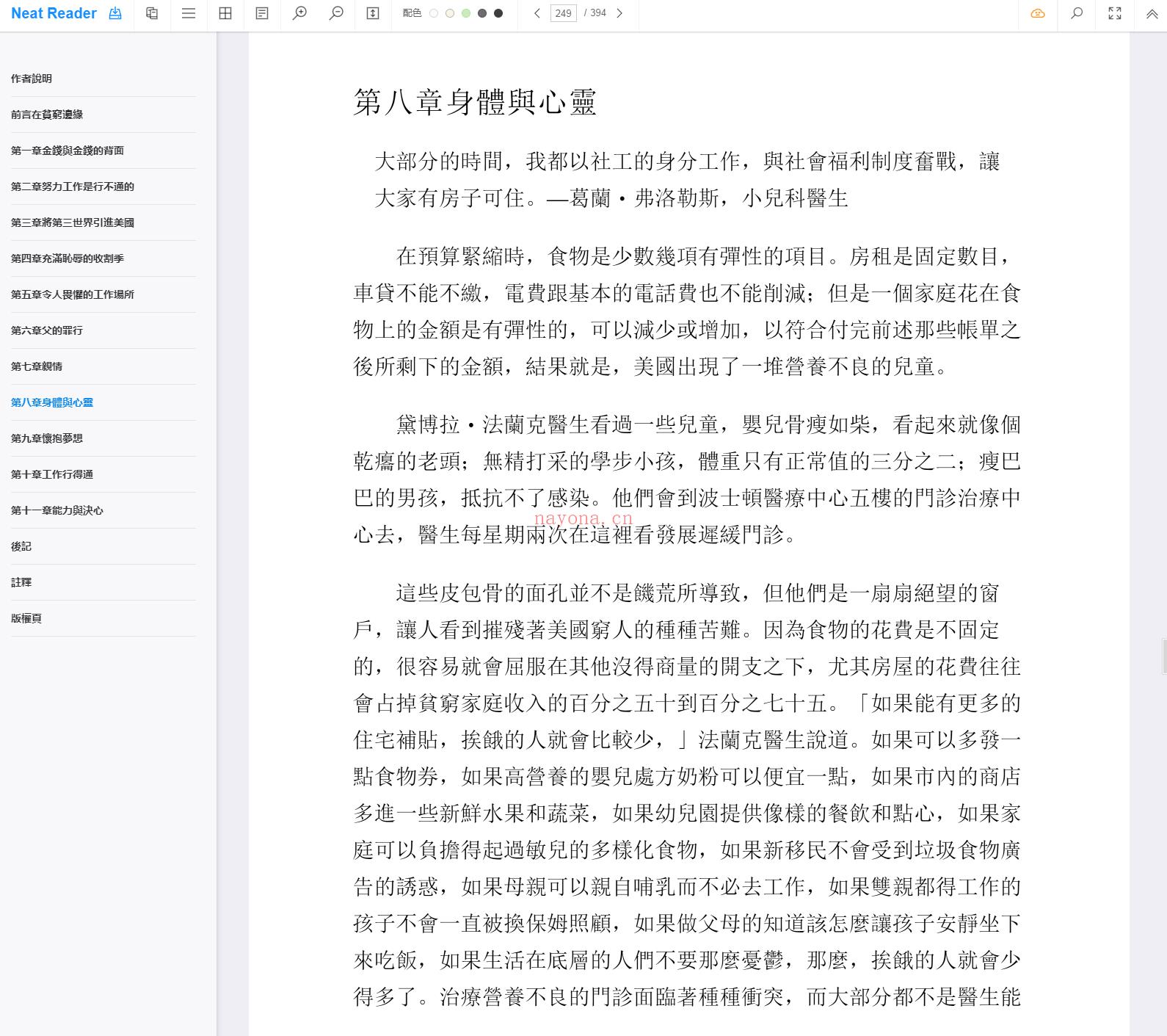Click the page number field showing 249
Screen dimensions: 1167x1036
(x=564, y=13)
